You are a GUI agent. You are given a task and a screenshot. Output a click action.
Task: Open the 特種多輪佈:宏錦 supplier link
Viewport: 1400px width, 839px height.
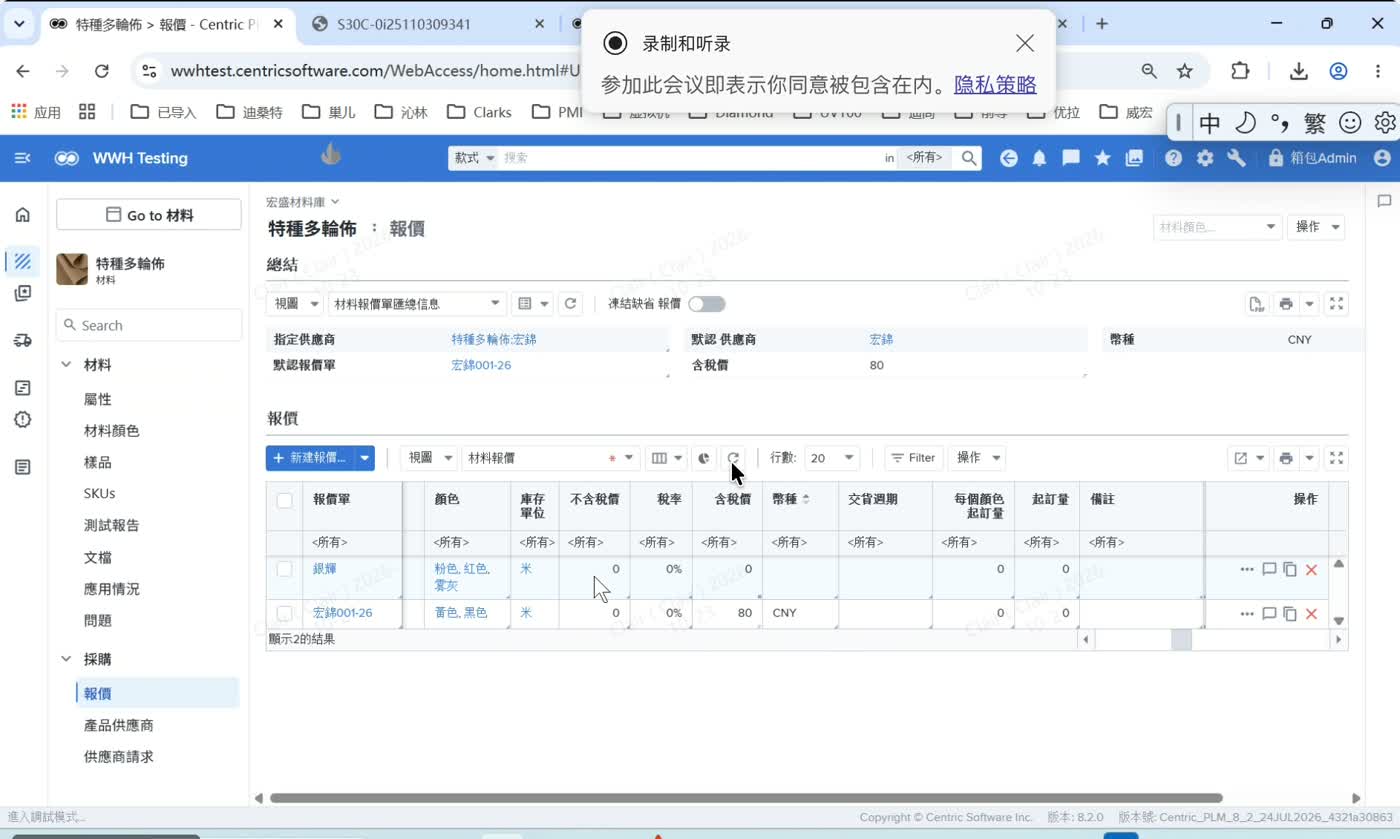click(x=494, y=340)
